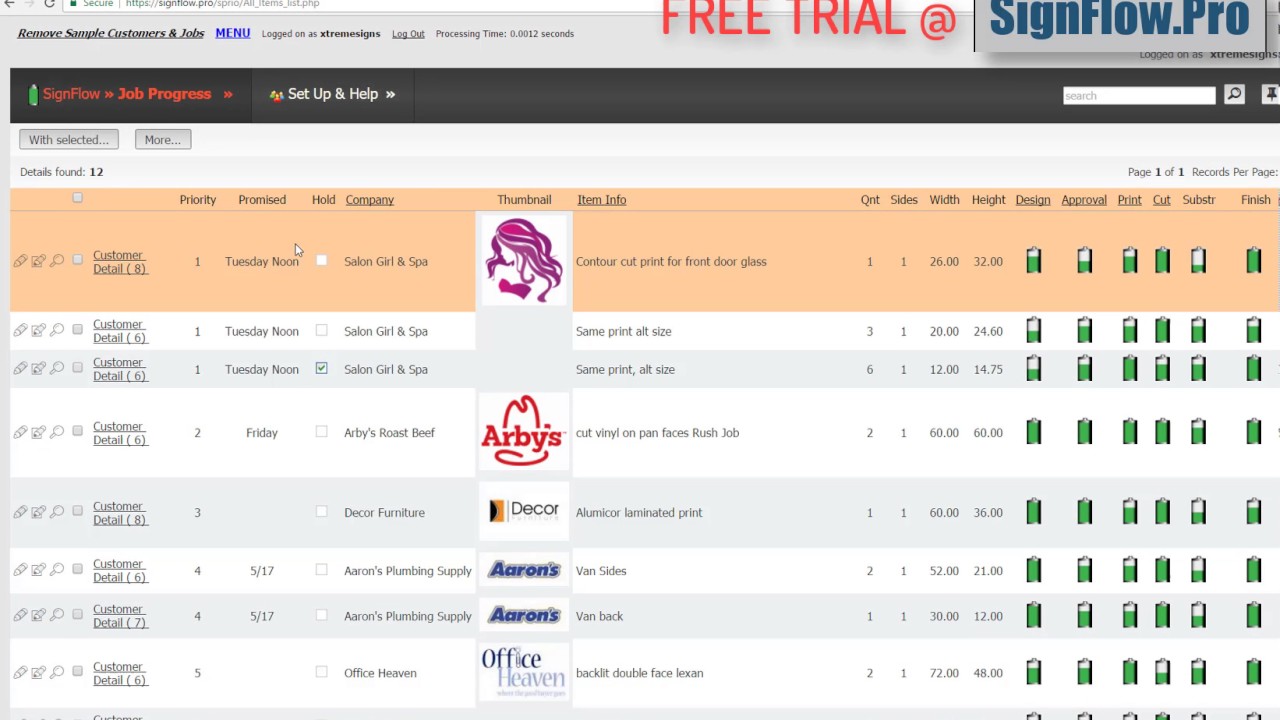This screenshot has height=720, width=1280.
Task: Click pencil edit icon in Contour cut print row
Action: coord(20,261)
